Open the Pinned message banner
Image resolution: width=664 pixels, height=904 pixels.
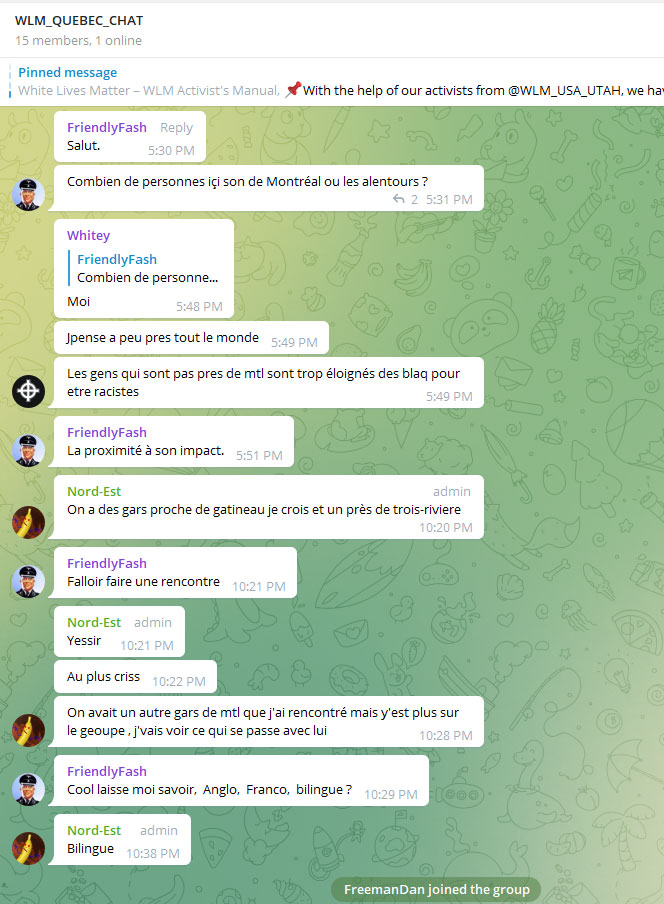pos(332,82)
